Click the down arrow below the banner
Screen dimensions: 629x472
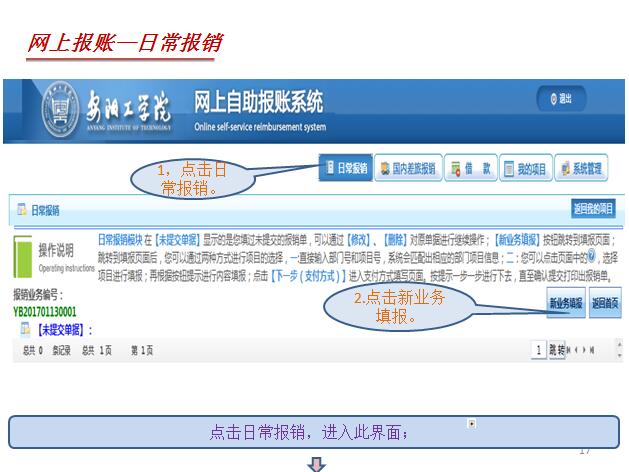point(316,463)
